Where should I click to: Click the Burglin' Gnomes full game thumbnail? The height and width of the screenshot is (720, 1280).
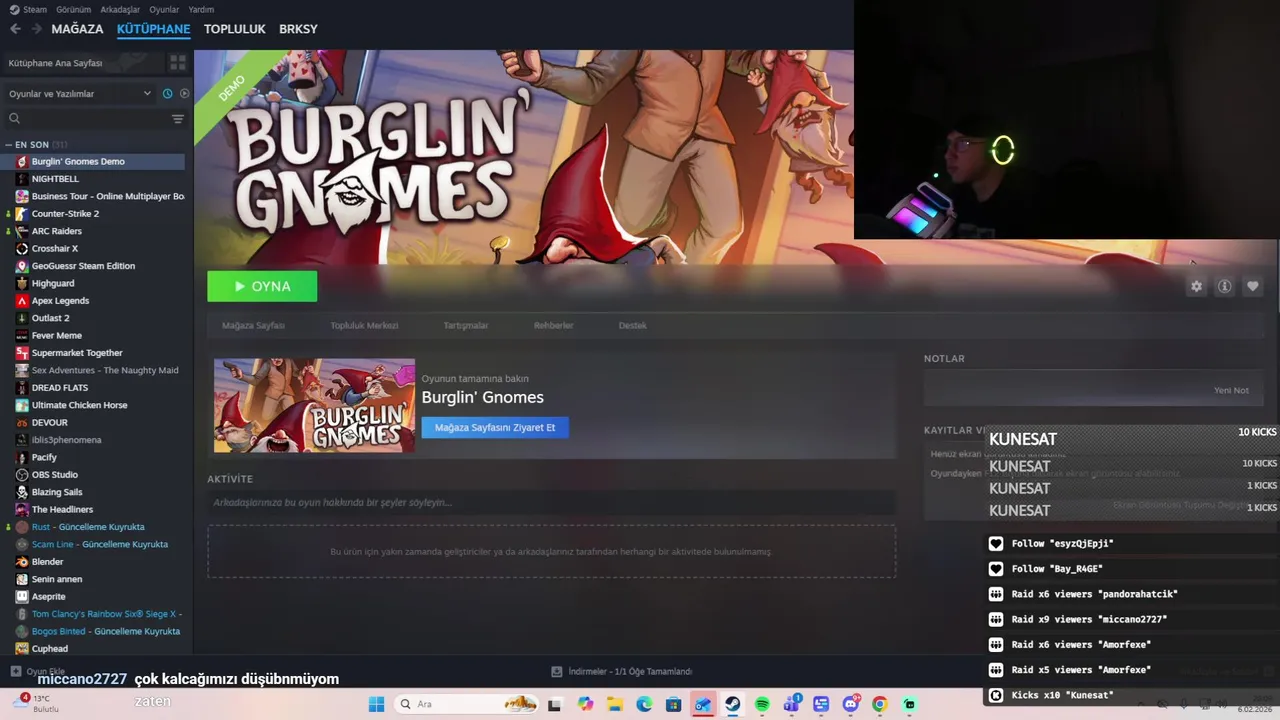[314, 405]
